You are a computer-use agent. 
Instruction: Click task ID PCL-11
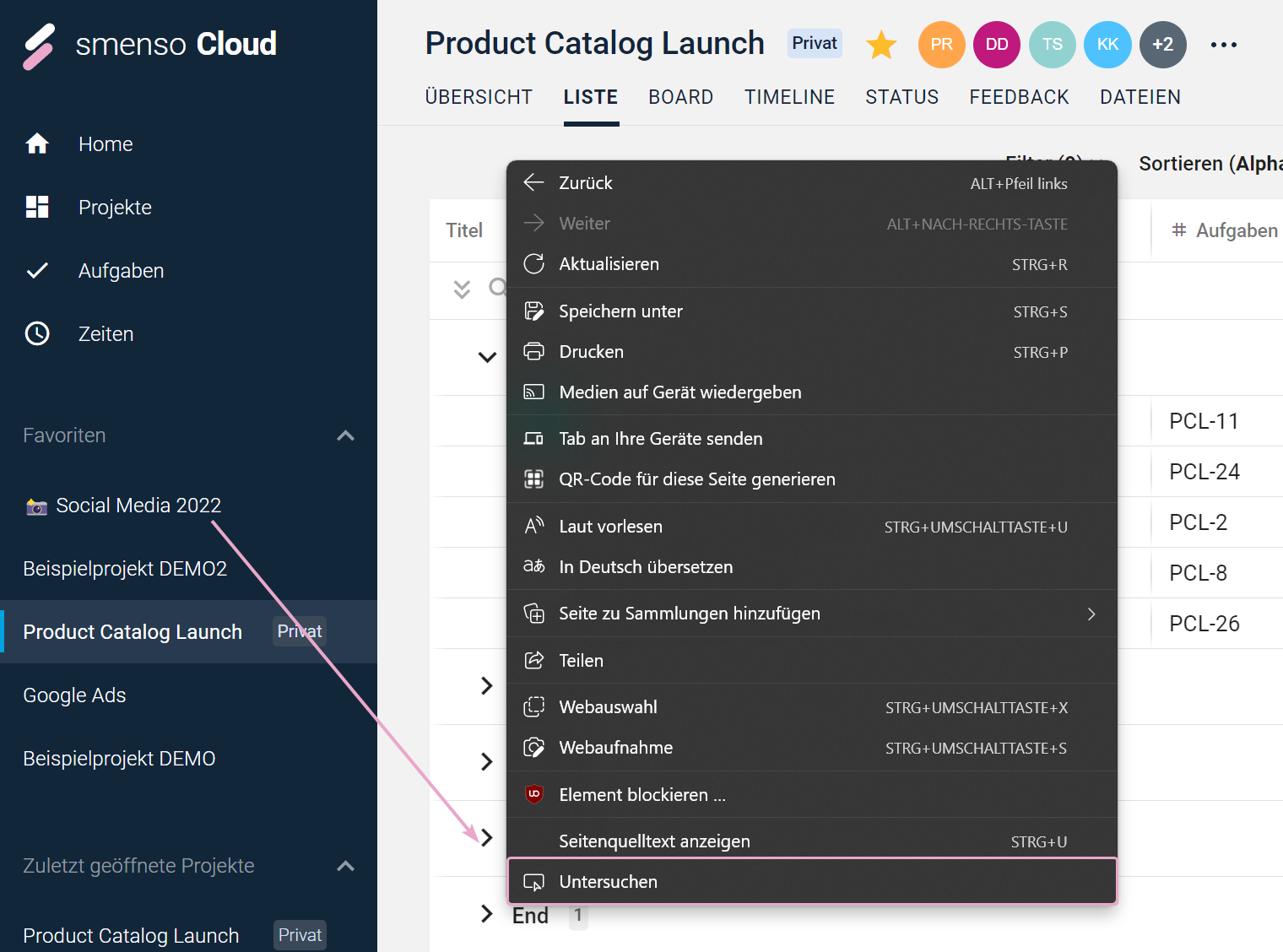[x=1204, y=421]
